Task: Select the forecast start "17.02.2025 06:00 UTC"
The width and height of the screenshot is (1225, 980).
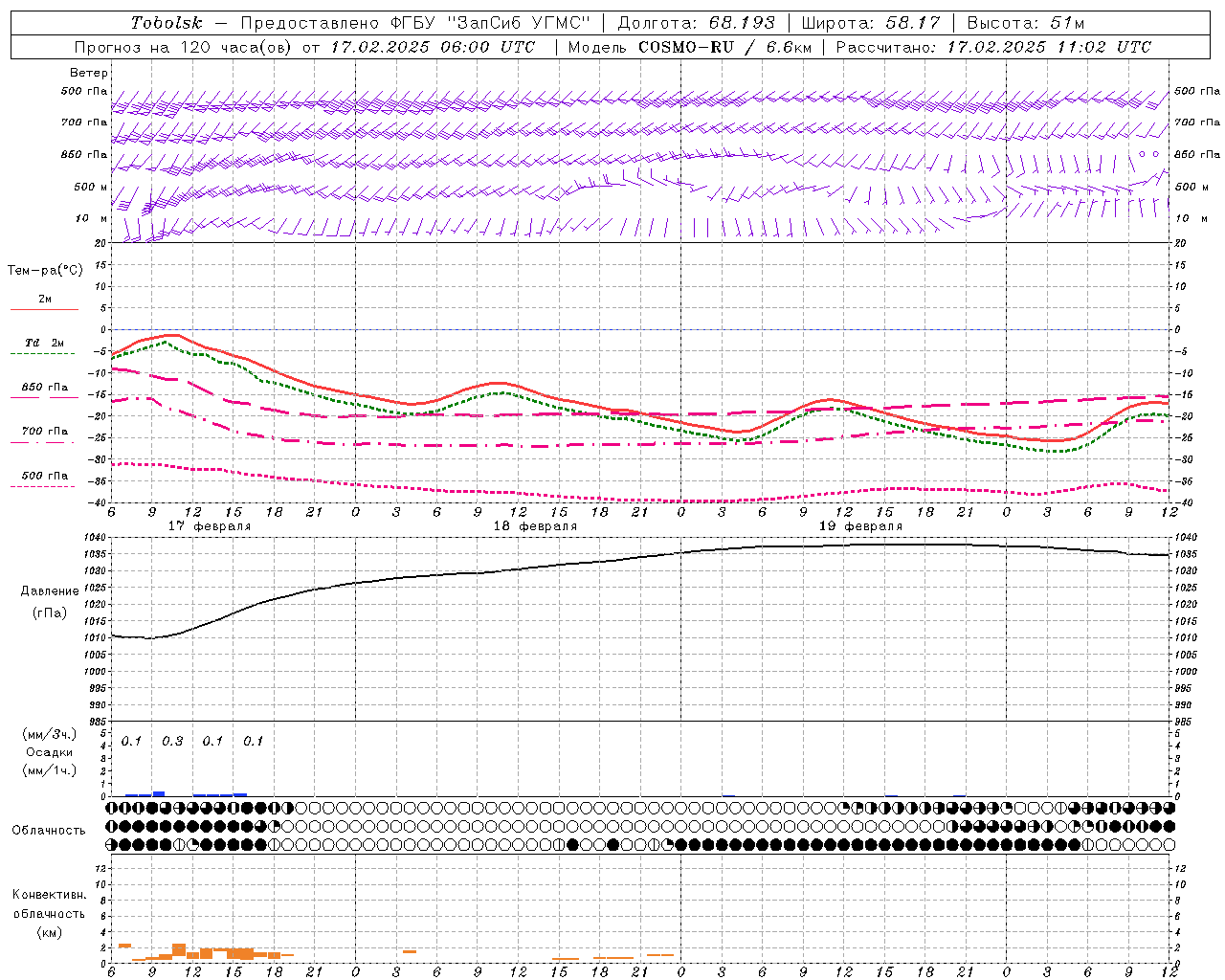Action: [x=433, y=47]
